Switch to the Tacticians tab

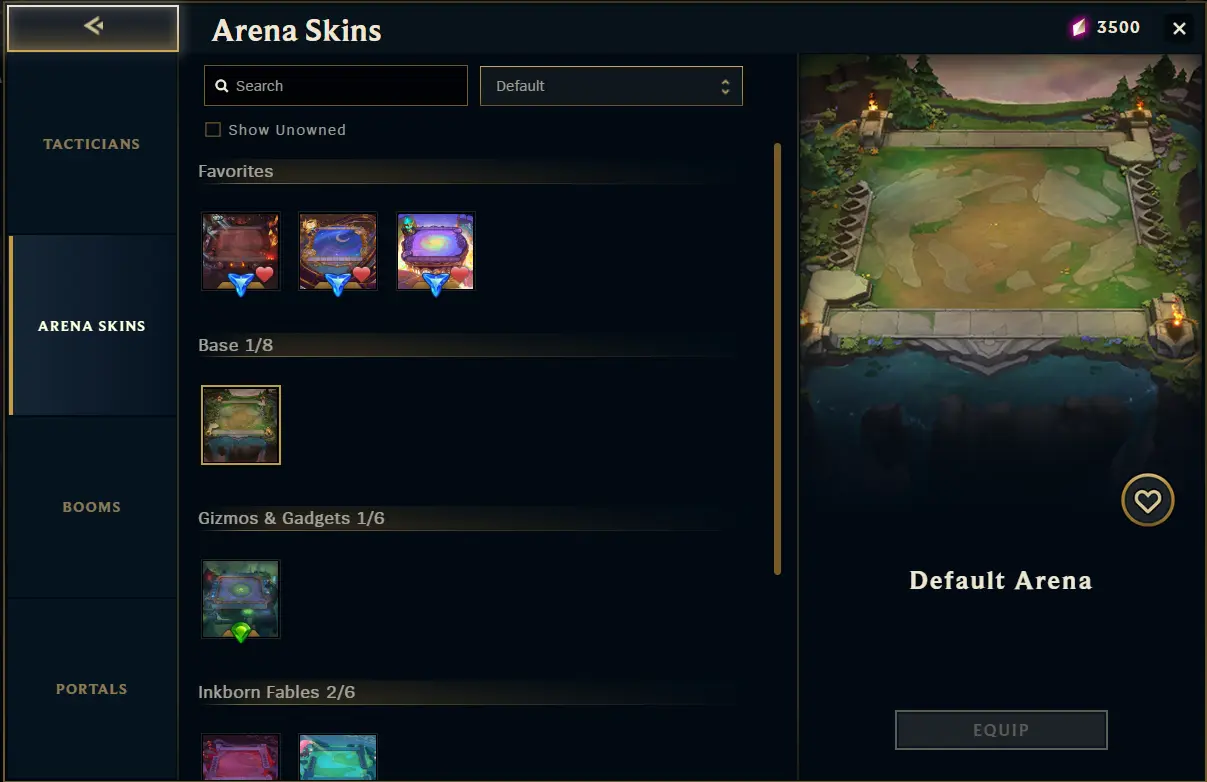92,144
